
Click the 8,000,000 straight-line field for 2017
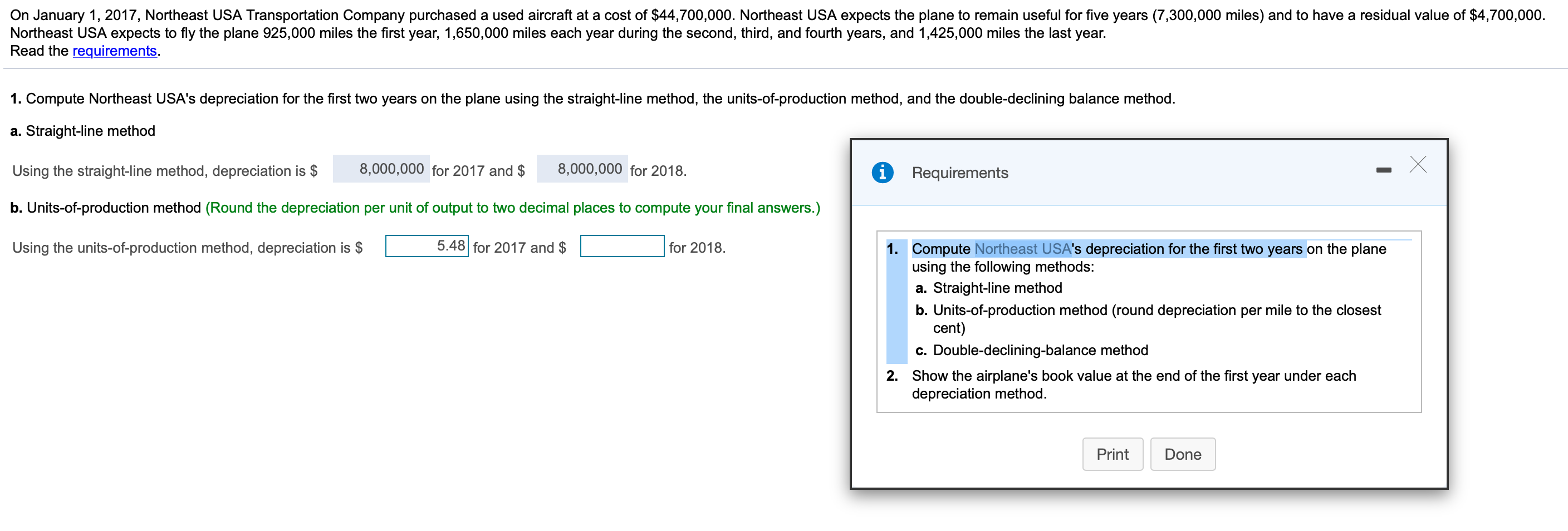pyautogui.click(x=381, y=169)
